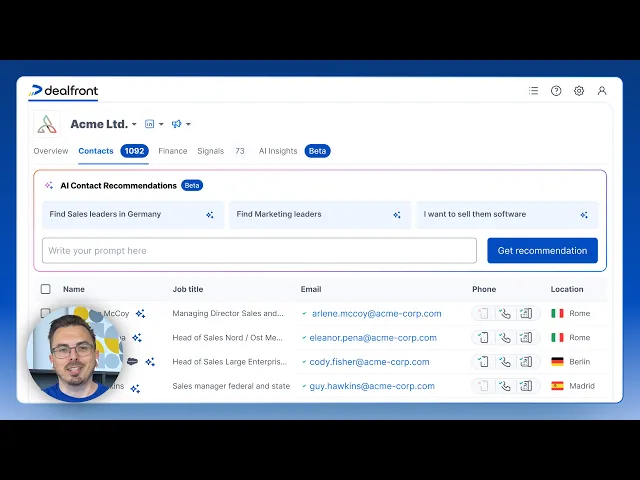Image resolution: width=640 pixels, height=480 pixels.
Task: Click the AI sparkle icon next to AI Contact Recommendations
Action: tap(49, 185)
